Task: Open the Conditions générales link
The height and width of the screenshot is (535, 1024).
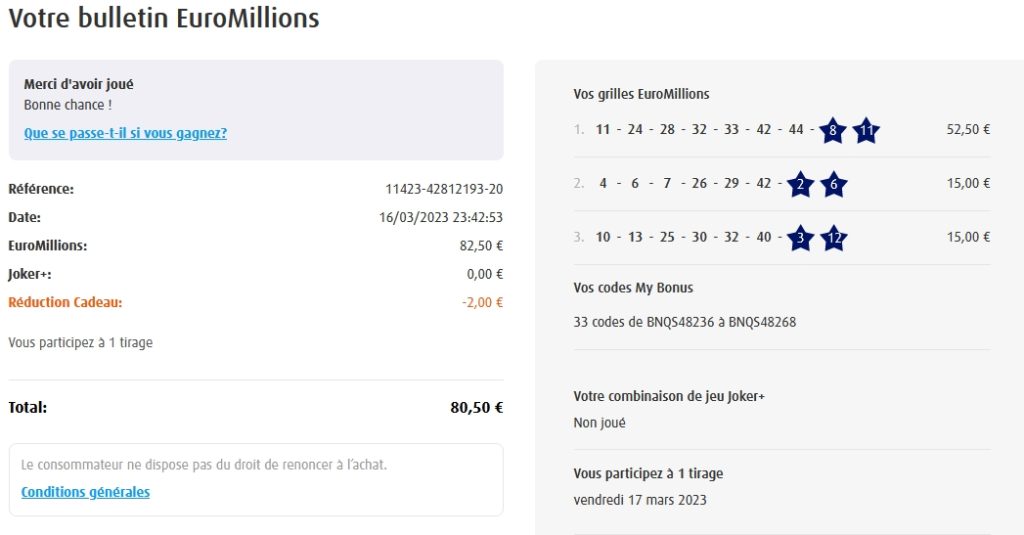Action: [x=85, y=492]
